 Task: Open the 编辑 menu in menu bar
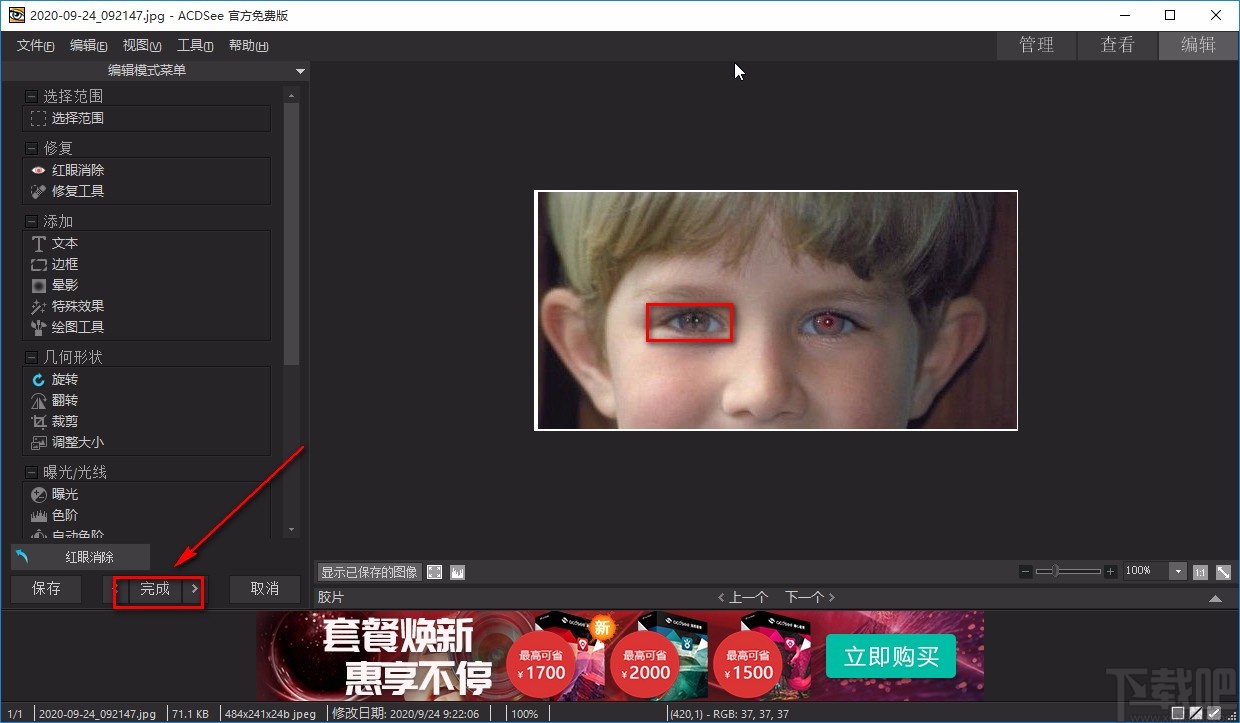point(88,46)
